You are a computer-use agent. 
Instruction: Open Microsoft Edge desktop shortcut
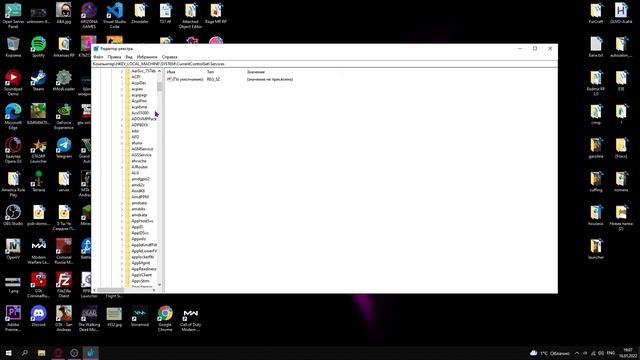tap(13, 116)
